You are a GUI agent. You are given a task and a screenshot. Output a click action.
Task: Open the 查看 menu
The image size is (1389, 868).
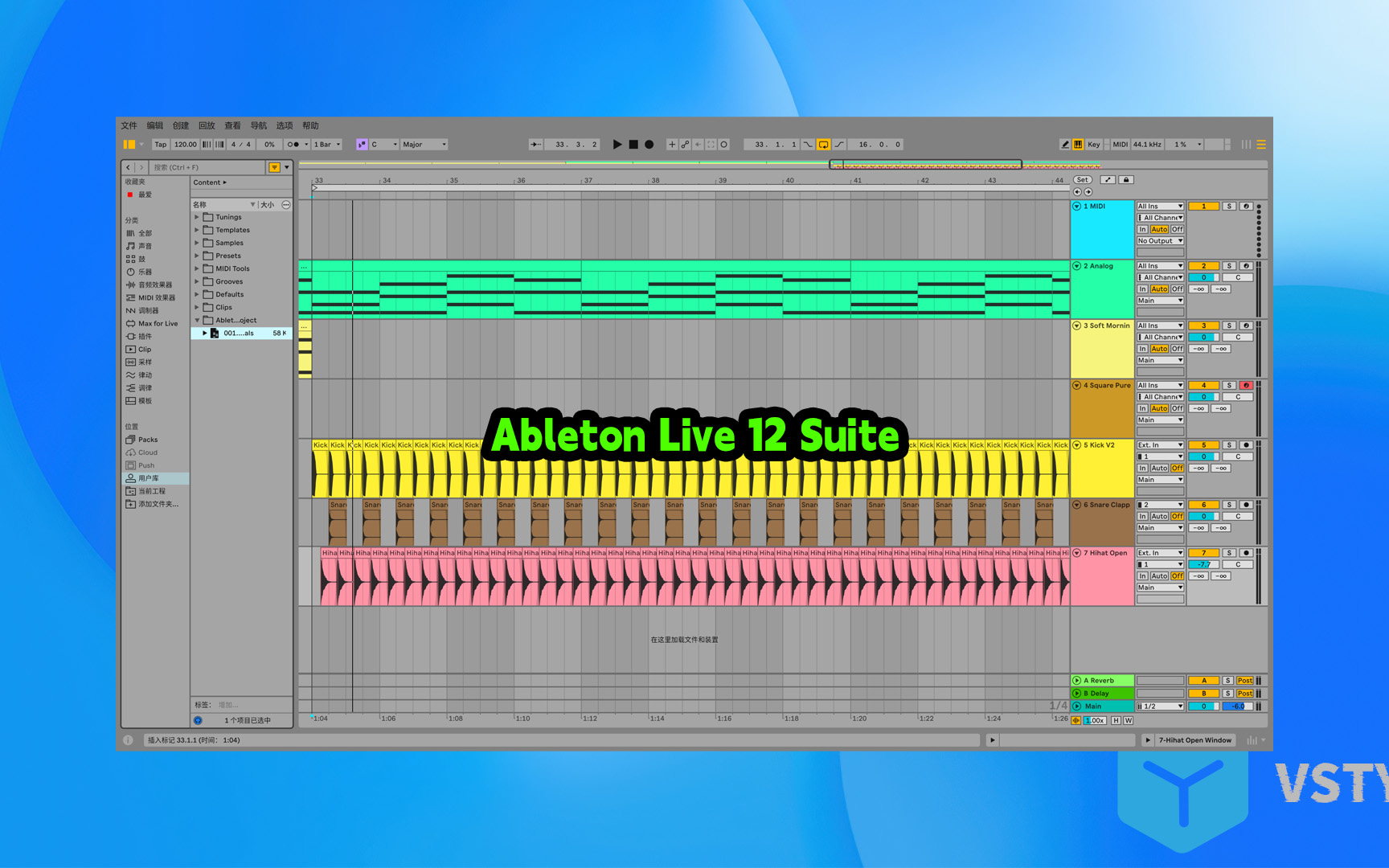(x=232, y=126)
